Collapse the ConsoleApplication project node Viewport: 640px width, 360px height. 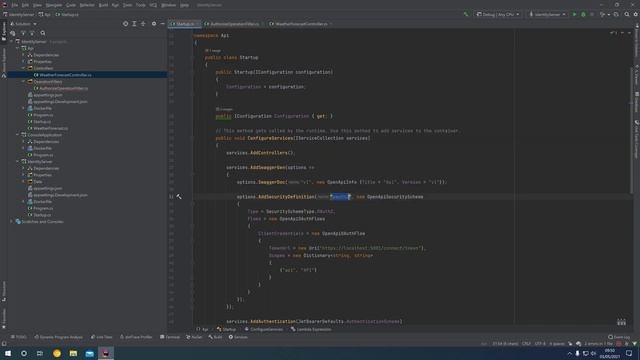[x=18, y=135]
